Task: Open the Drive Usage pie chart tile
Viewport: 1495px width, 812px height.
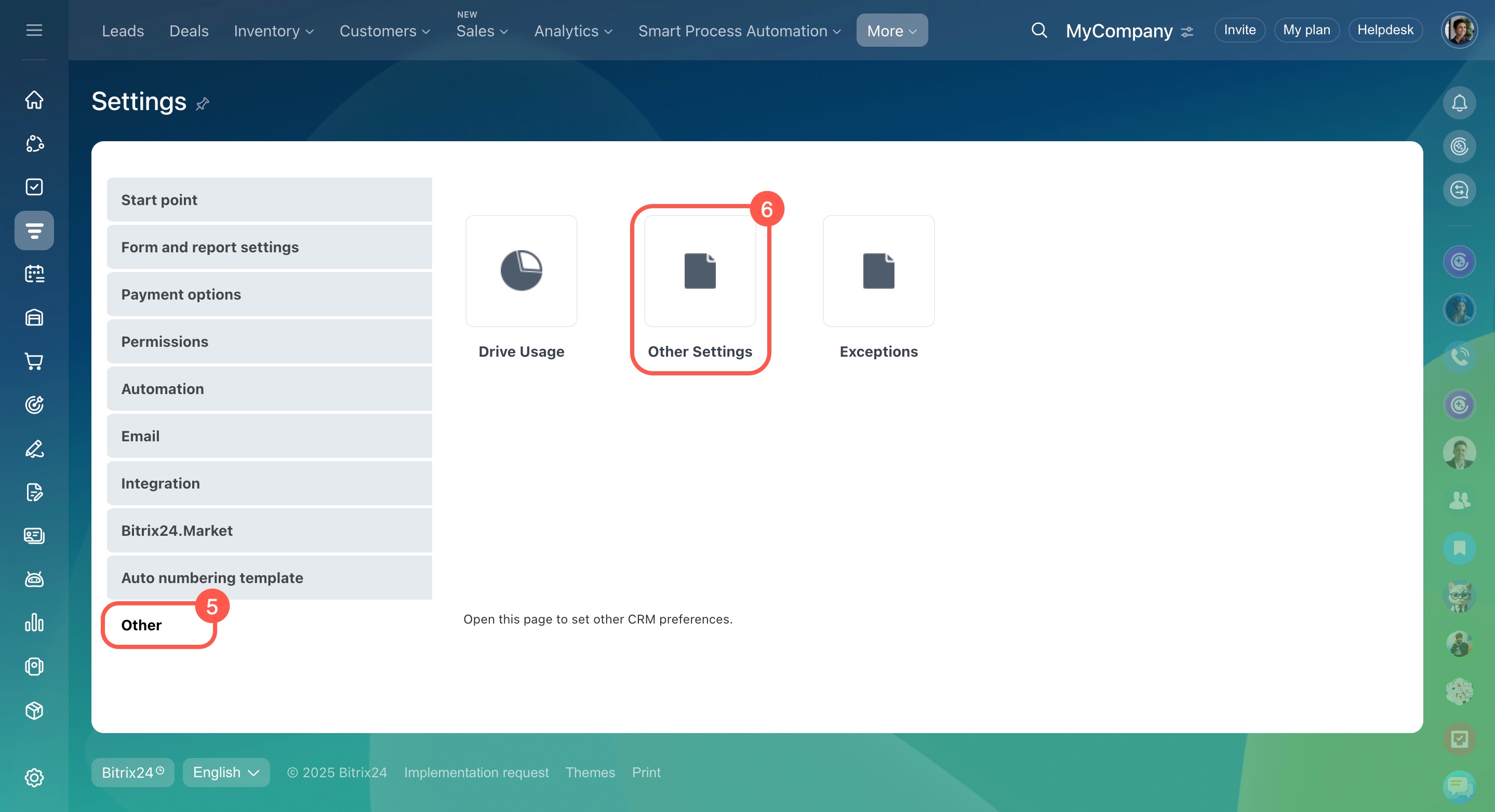Action: [x=521, y=271]
